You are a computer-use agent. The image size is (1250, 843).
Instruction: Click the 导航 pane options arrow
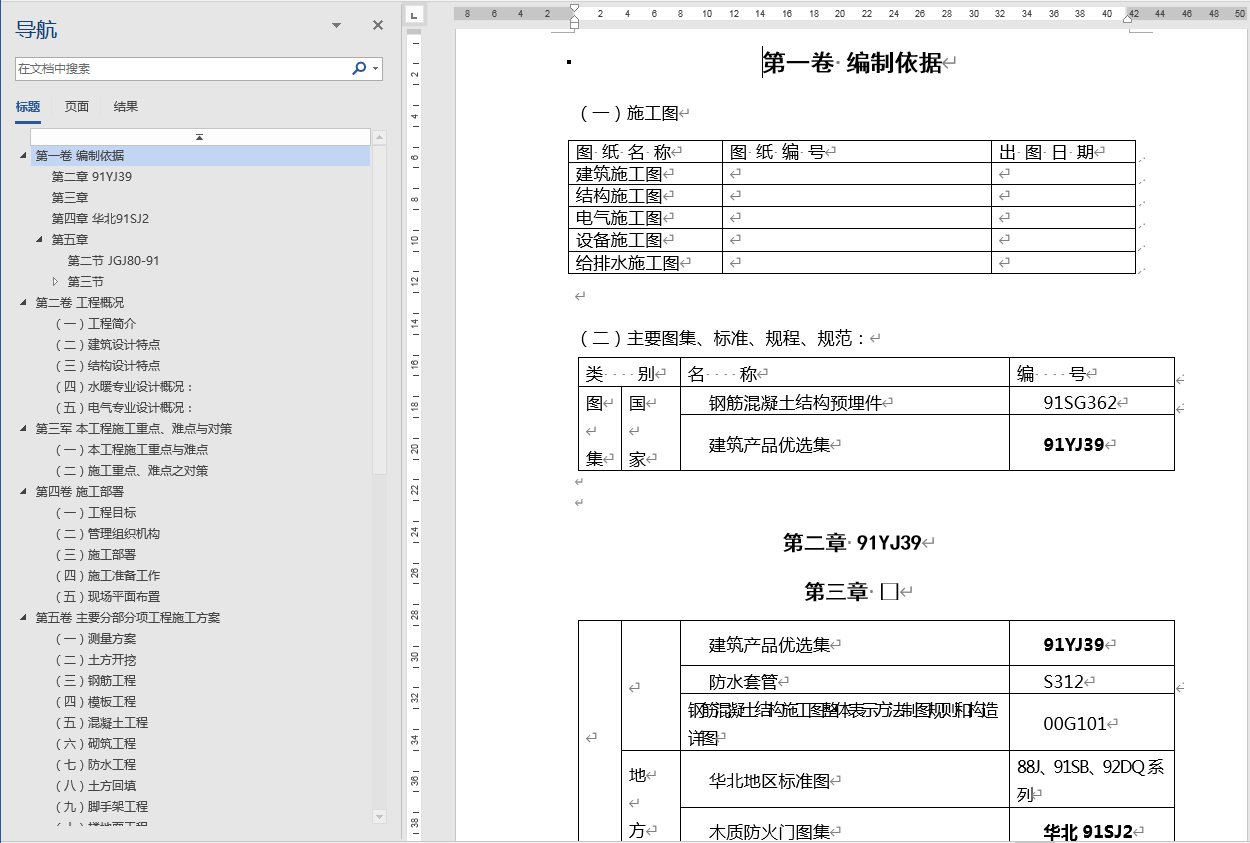click(334, 24)
